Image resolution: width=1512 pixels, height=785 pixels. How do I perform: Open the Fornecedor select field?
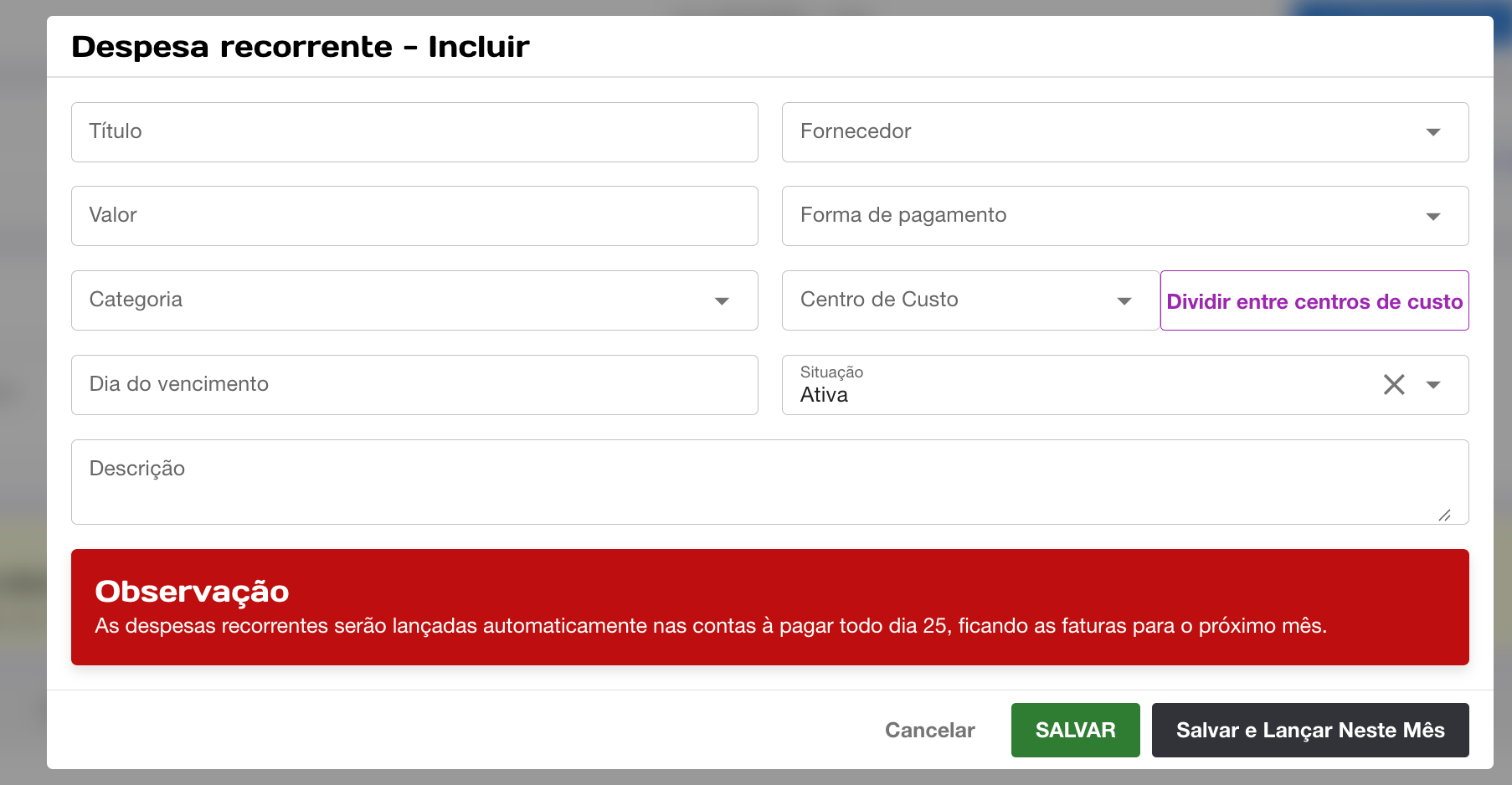click(1088, 132)
